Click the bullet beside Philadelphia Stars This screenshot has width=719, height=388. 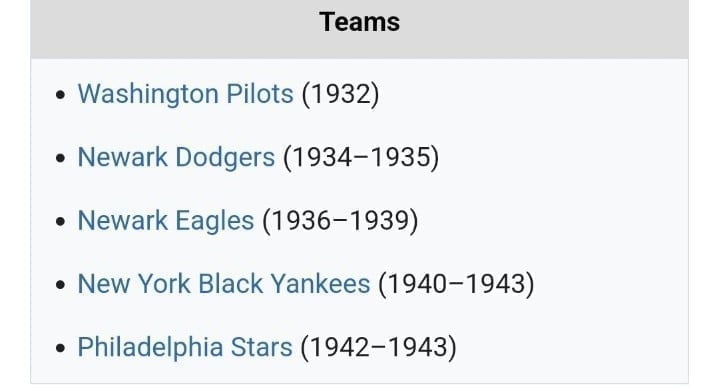pos(60,348)
